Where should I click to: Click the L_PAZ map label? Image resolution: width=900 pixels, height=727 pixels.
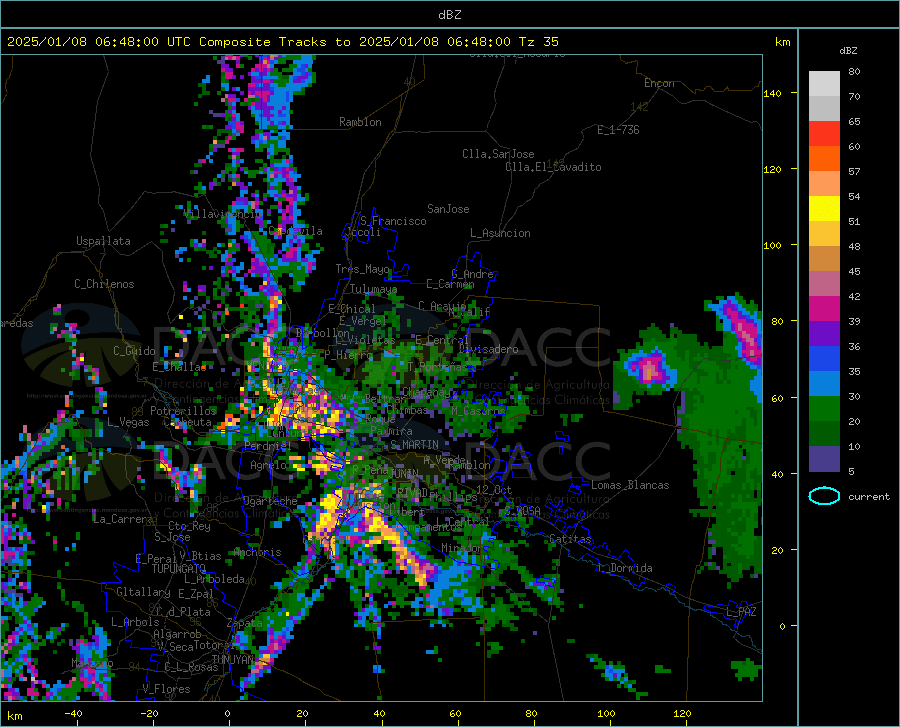(742, 612)
